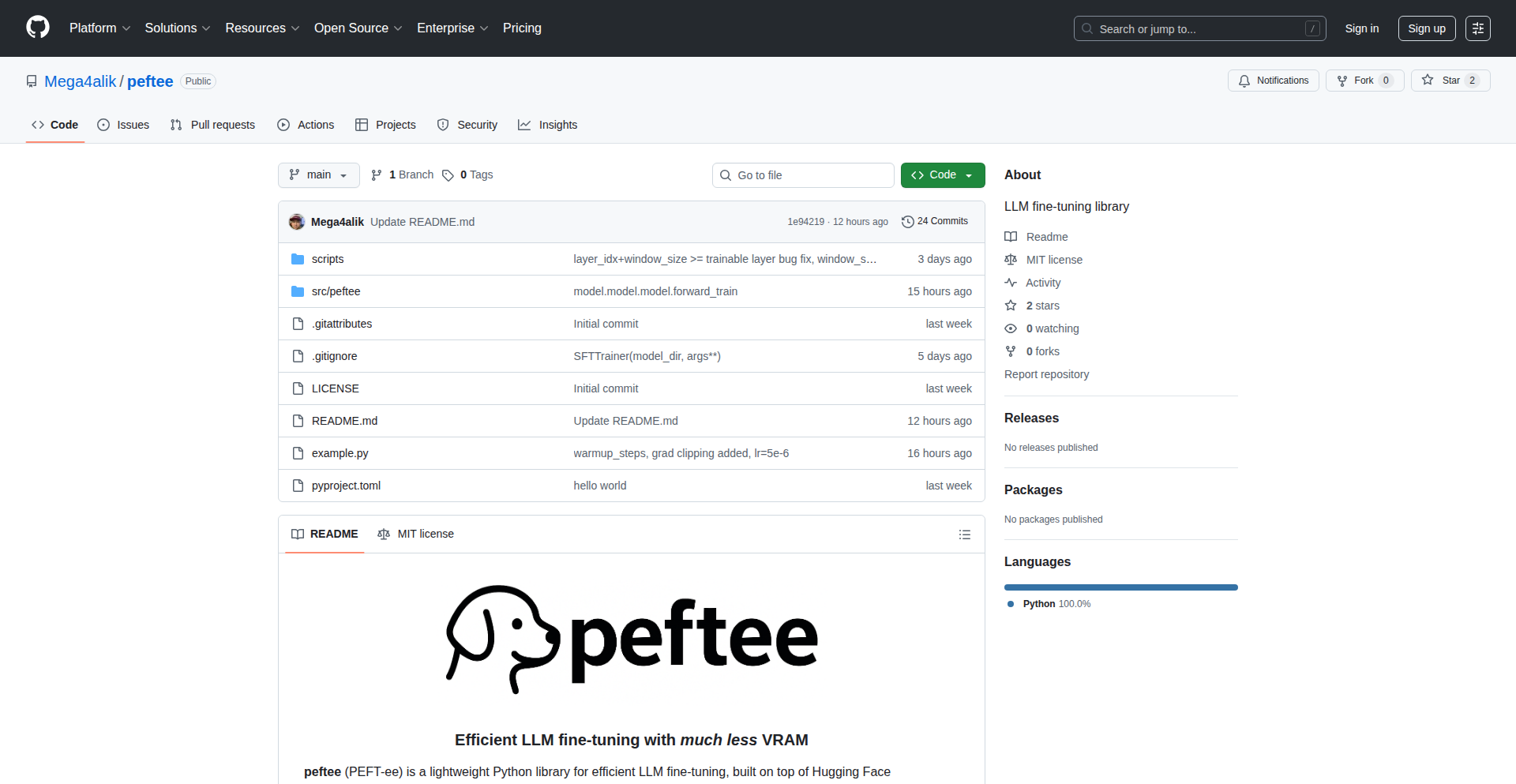Open the Update README.md latest commit message
The width and height of the screenshot is (1516, 784).
[422, 222]
